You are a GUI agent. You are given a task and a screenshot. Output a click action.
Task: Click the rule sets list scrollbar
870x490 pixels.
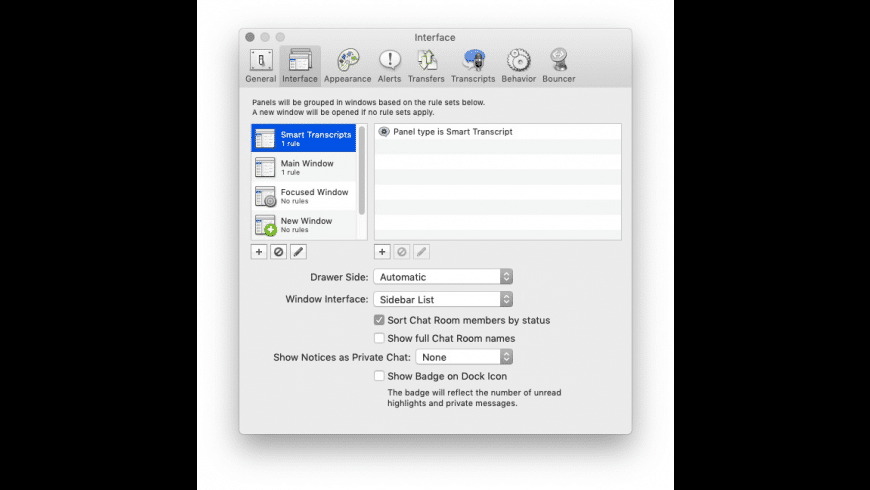(362, 171)
